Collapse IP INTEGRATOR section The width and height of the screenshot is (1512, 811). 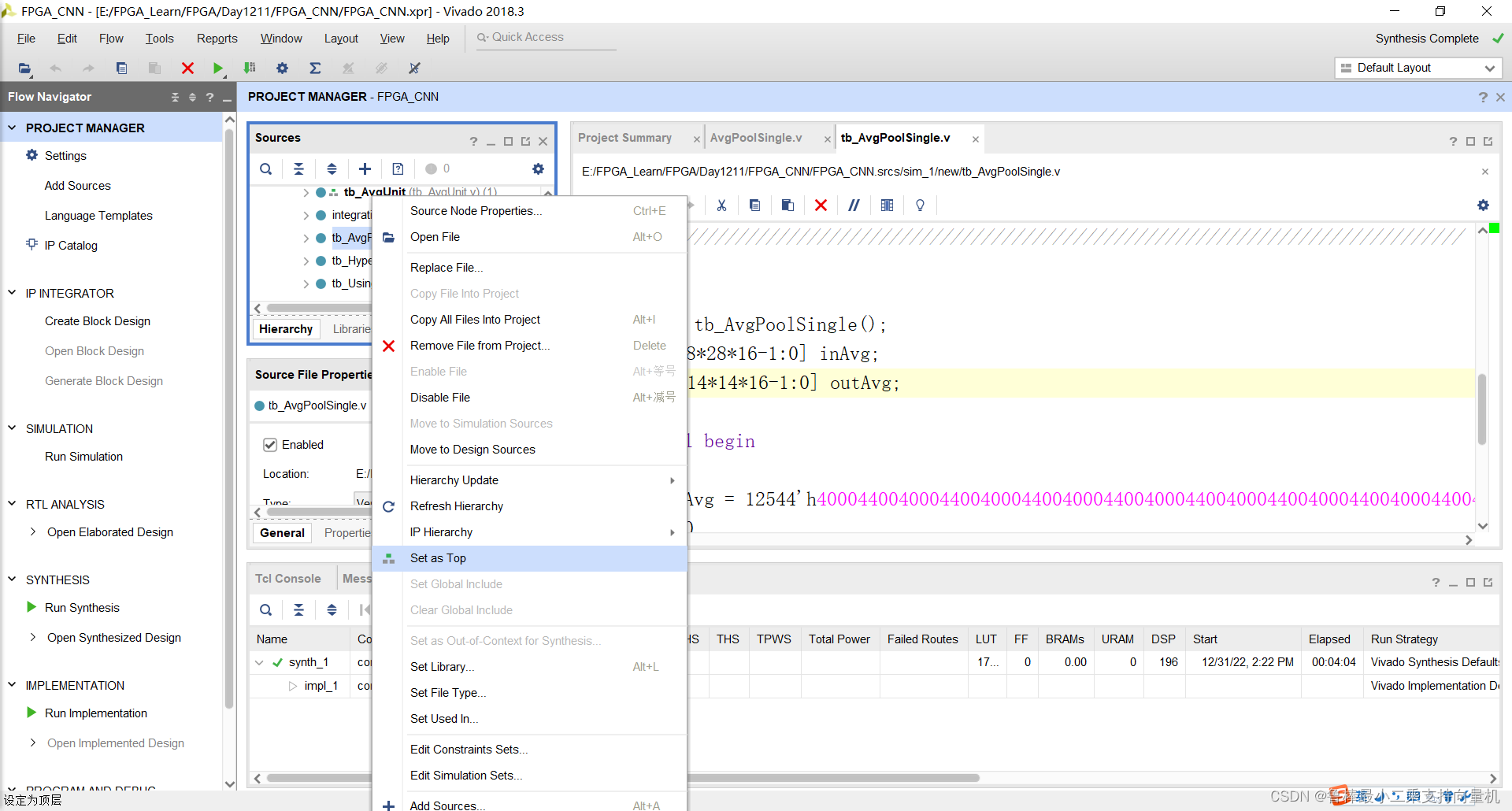pos(12,292)
